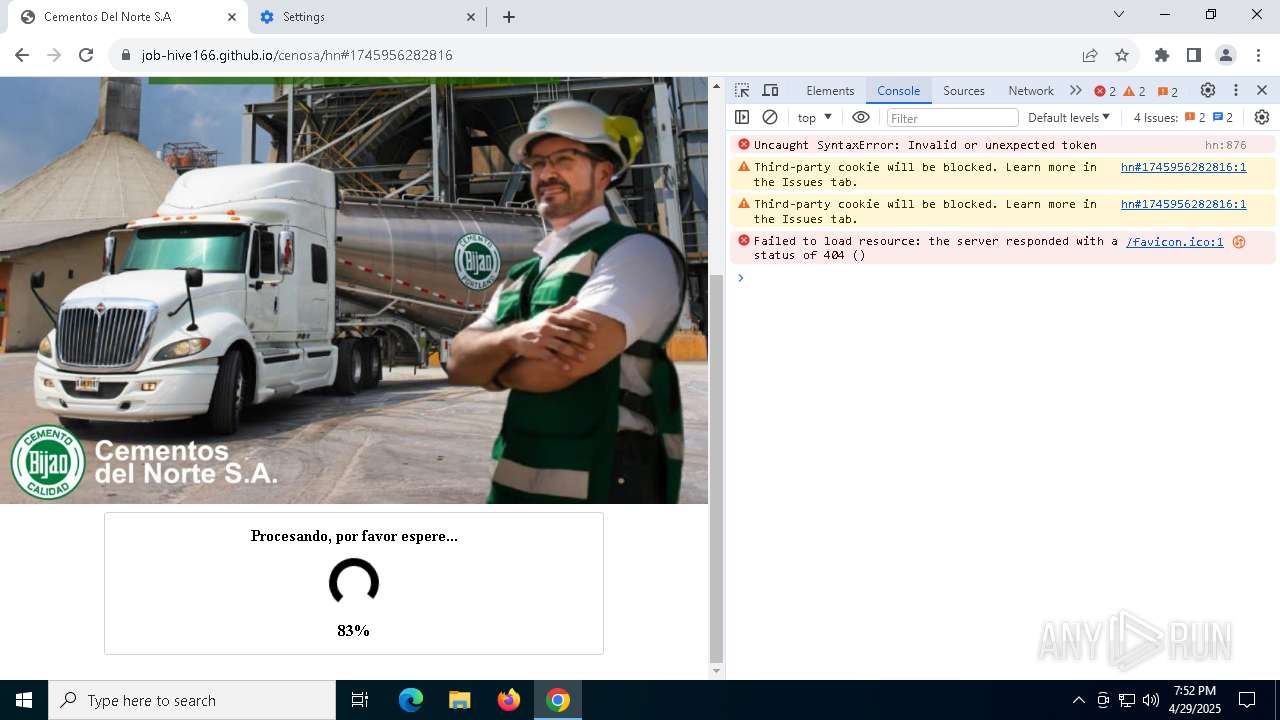This screenshot has height=720, width=1280.
Task: Click the yellow warning count badge
Action: point(1135,91)
